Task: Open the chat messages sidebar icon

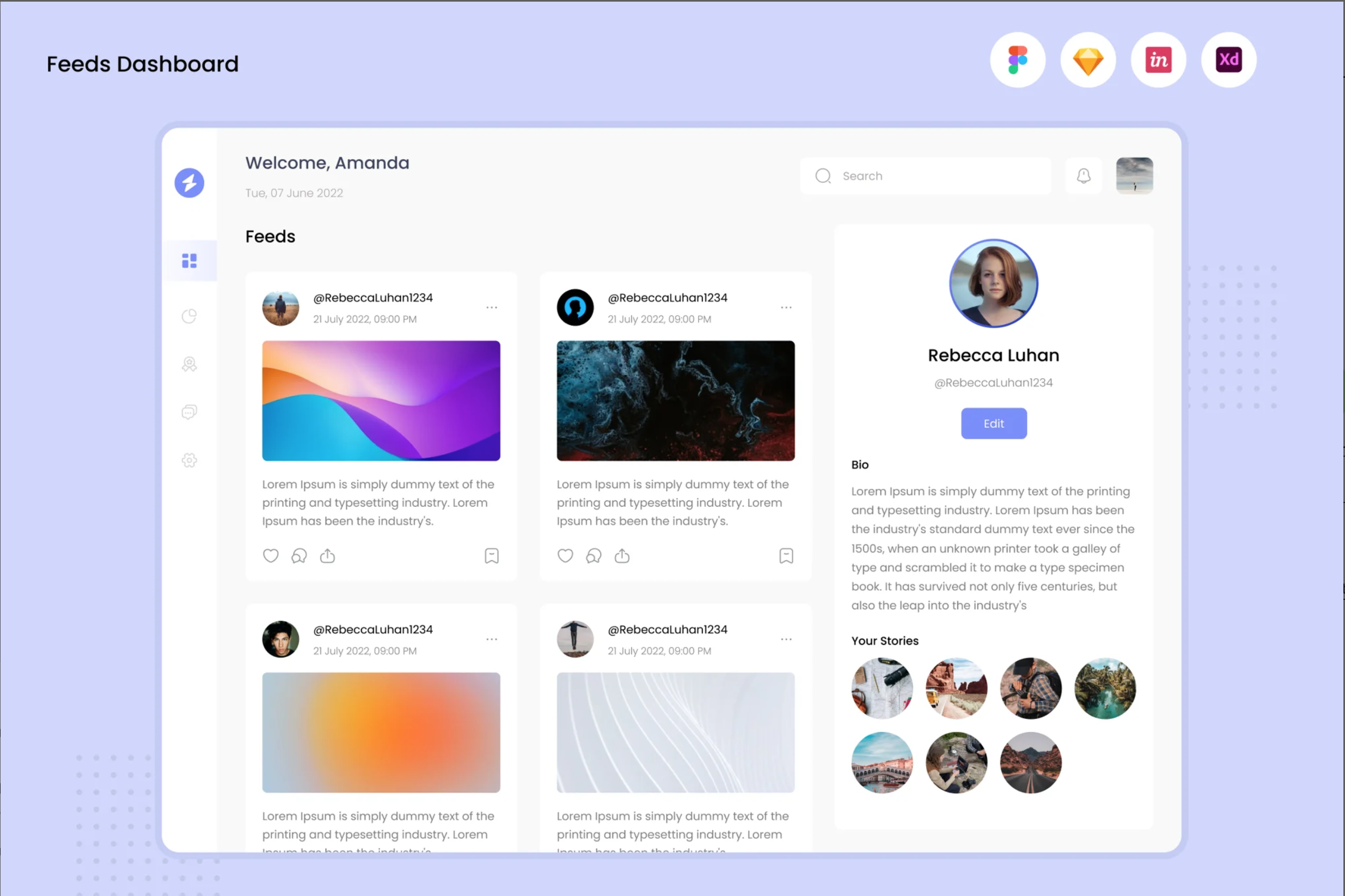Action: (189, 412)
